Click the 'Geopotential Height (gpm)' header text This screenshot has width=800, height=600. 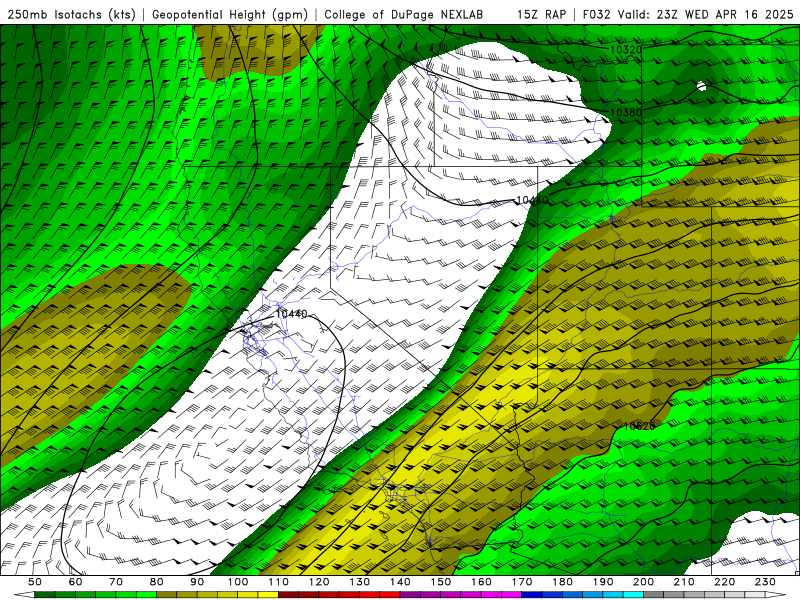point(230,14)
